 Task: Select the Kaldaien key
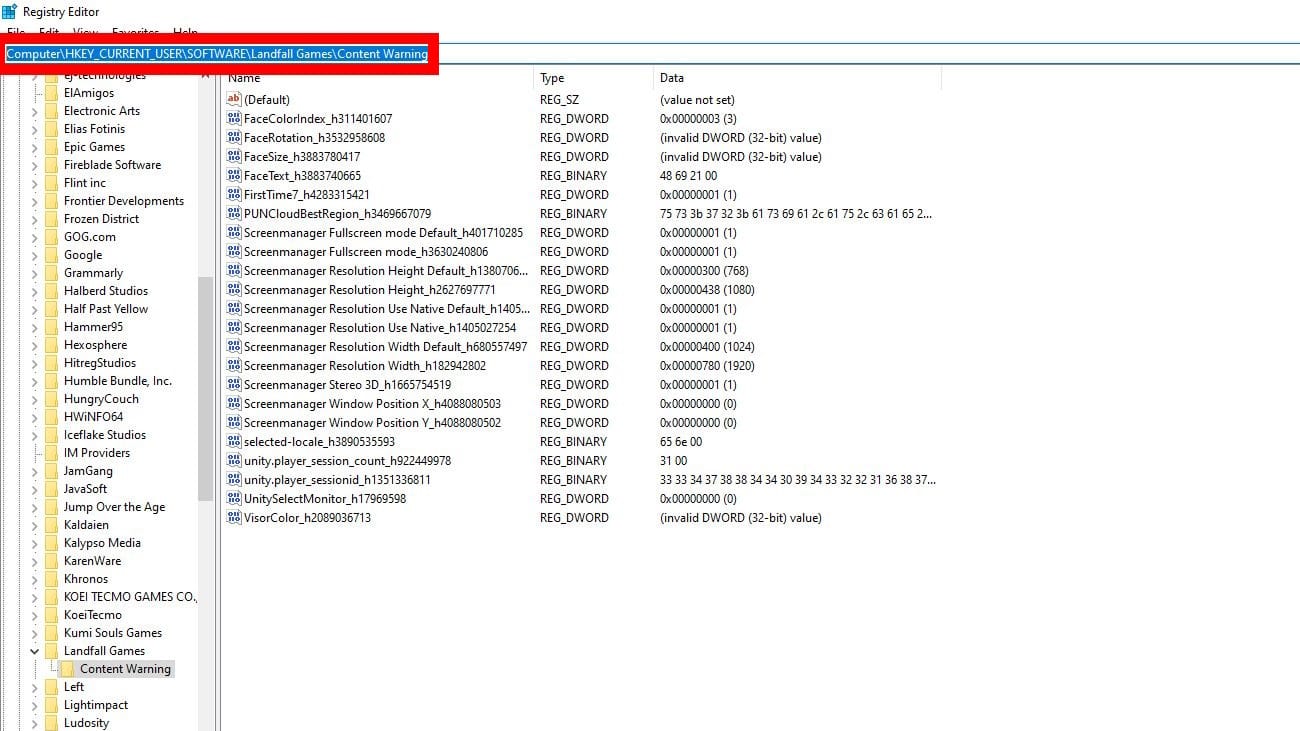86,525
